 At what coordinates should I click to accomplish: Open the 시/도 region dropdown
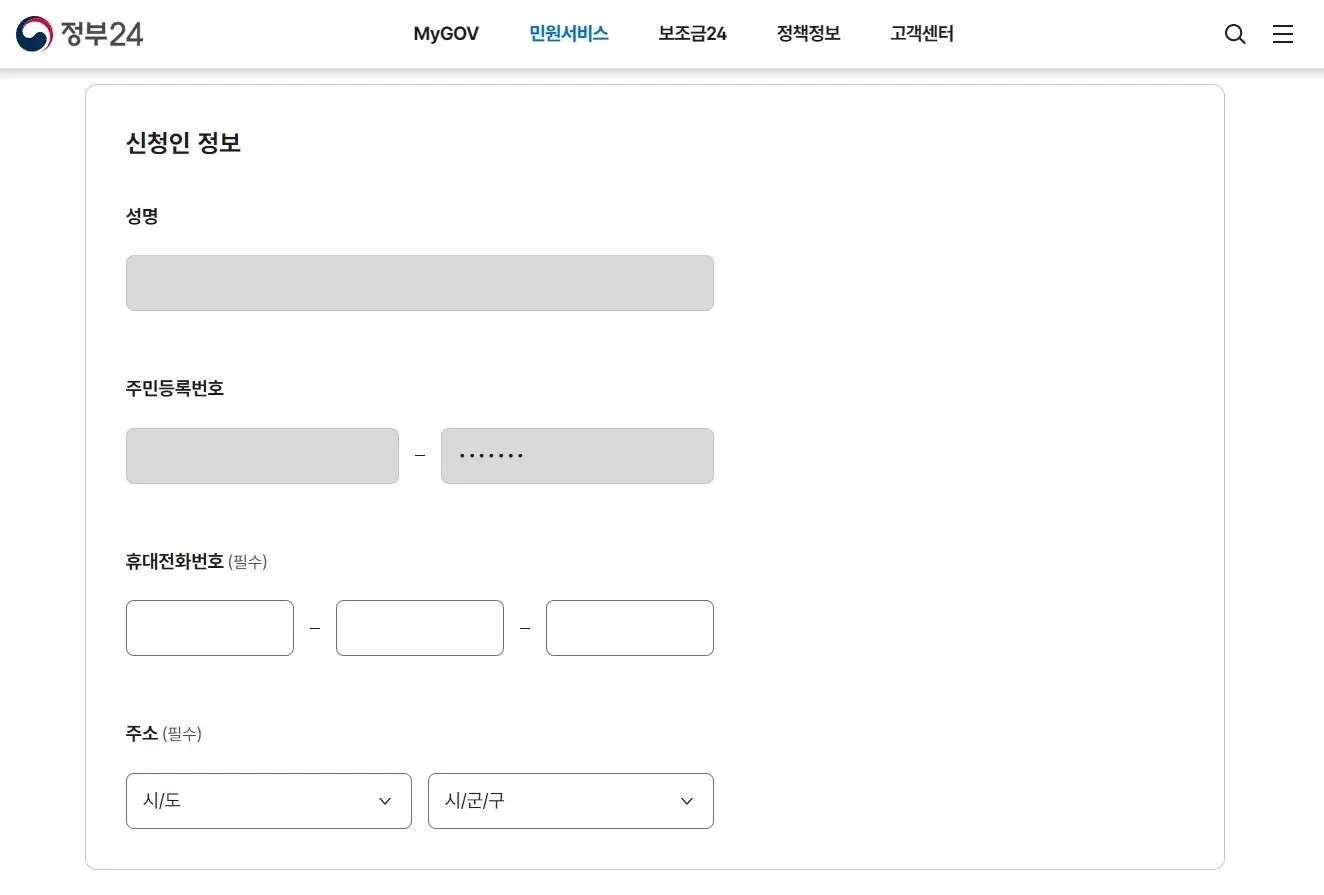[268, 801]
